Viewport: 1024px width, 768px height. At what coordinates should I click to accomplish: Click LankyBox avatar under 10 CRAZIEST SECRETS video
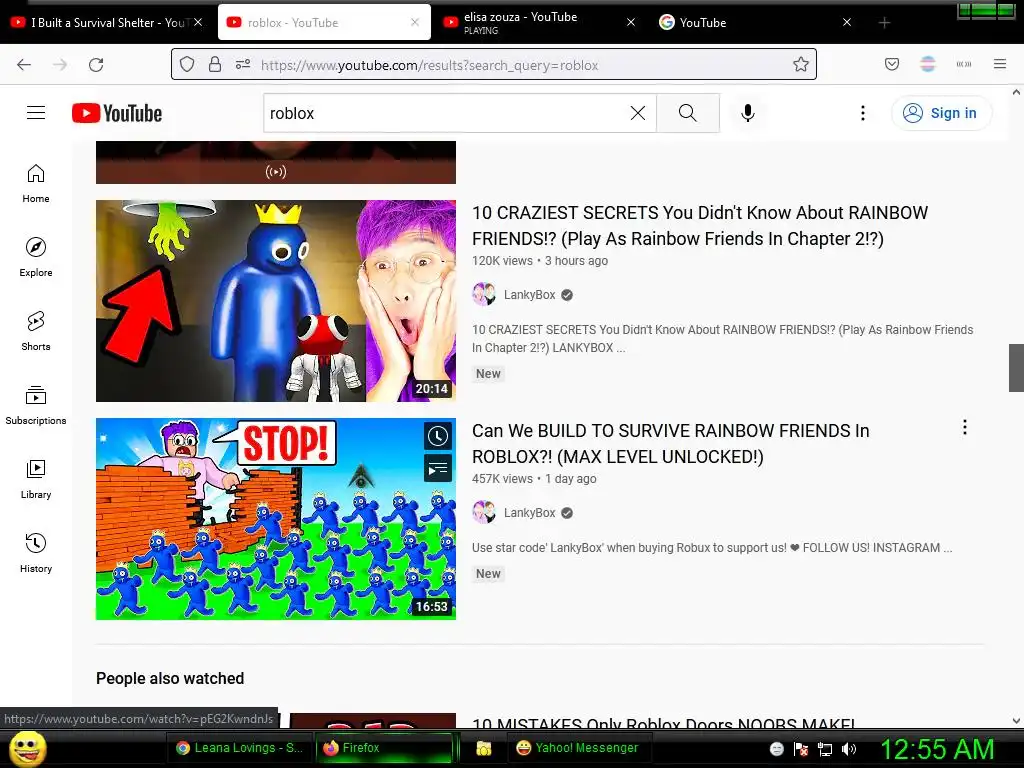point(484,295)
